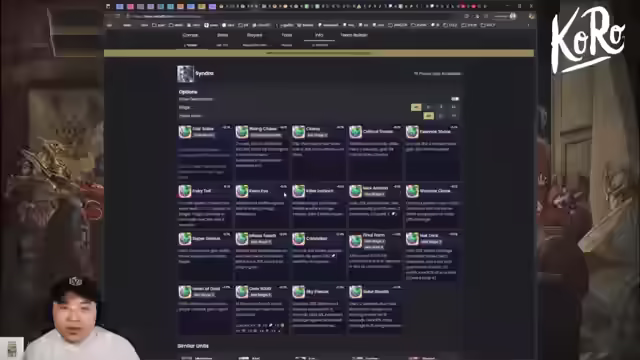This screenshot has height=360, width=640.
Task: Select the highlighted All stage filter
Action: coord(416,107)
